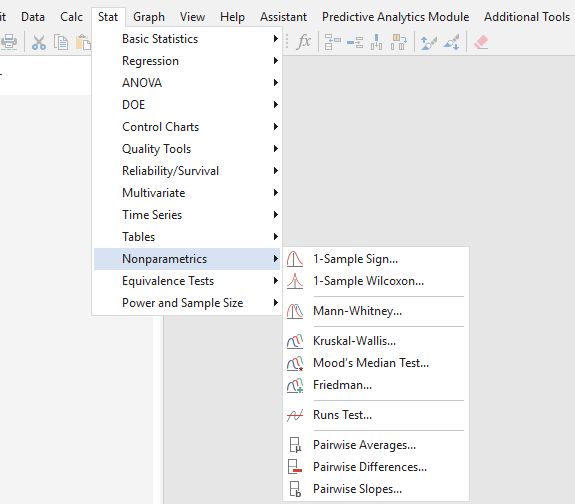Open the View menu
Image resolution: width=575 pixels, height=504 pixels.
click(192, 17)
